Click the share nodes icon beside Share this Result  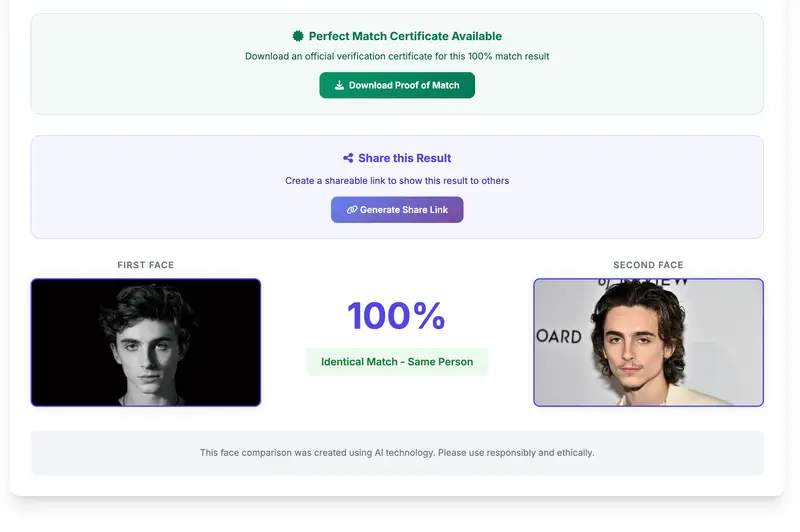point(348,158)
